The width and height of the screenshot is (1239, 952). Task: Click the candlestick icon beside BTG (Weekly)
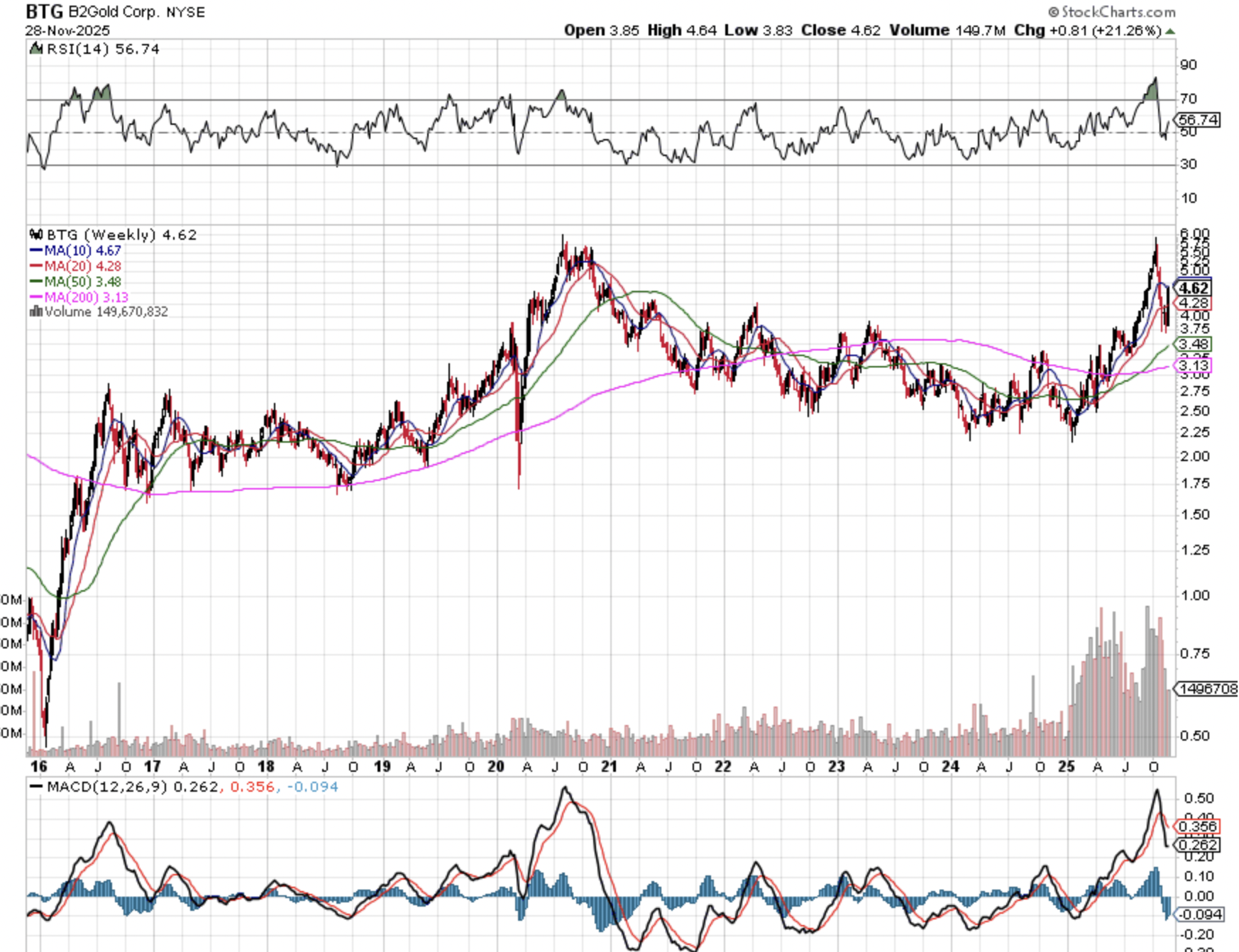coord(36,235)
